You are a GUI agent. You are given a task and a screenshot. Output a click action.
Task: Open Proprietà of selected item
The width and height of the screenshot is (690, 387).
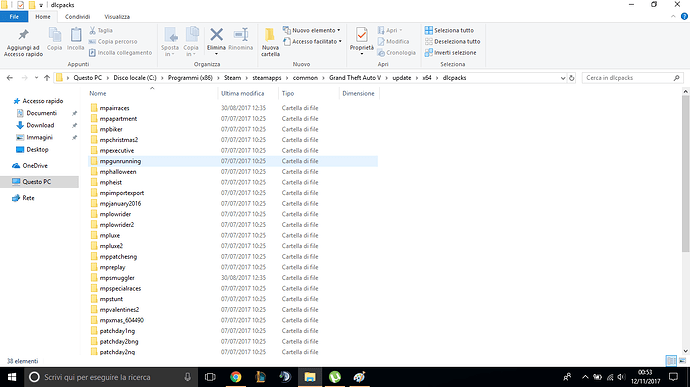362,41
